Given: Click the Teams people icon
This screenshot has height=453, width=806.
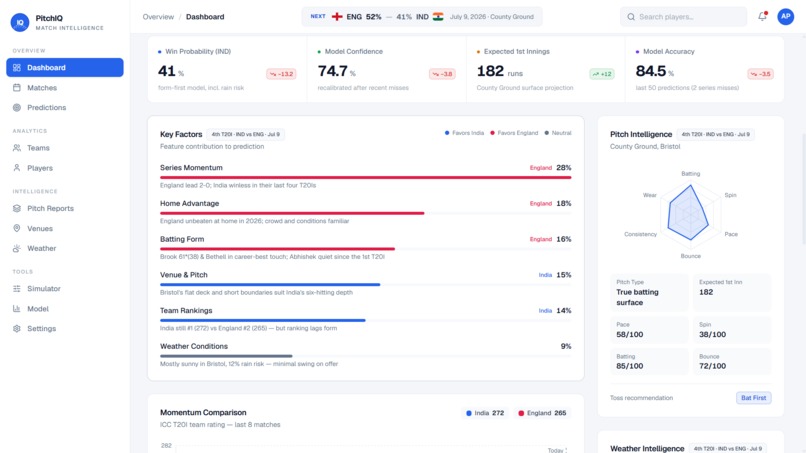Looking at the screenshot, I should (17, 148).
